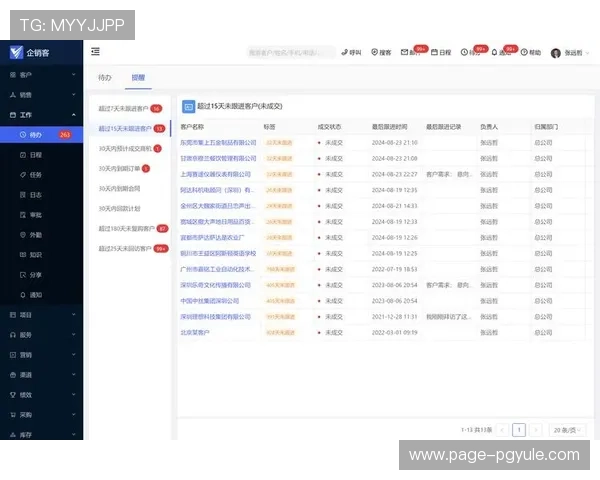Switch to the 待办 tab
This screenshot has height=480, width=600.
104,78
